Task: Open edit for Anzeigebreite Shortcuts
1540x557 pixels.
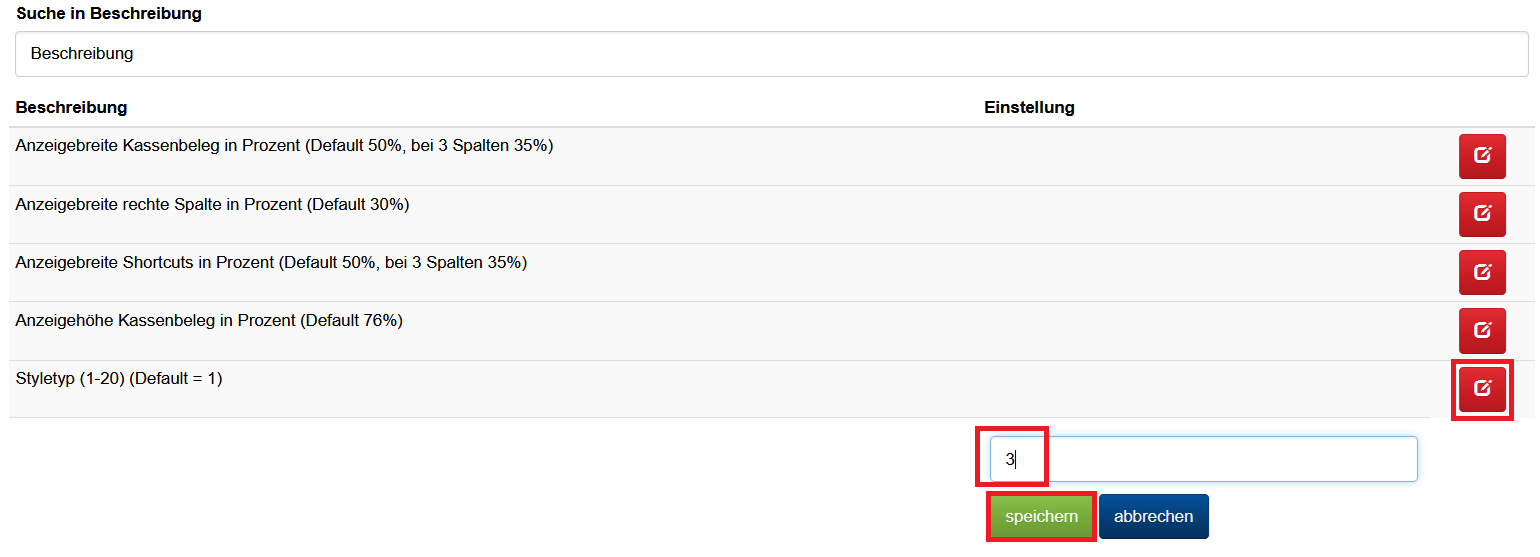Action: [1482, 272]
